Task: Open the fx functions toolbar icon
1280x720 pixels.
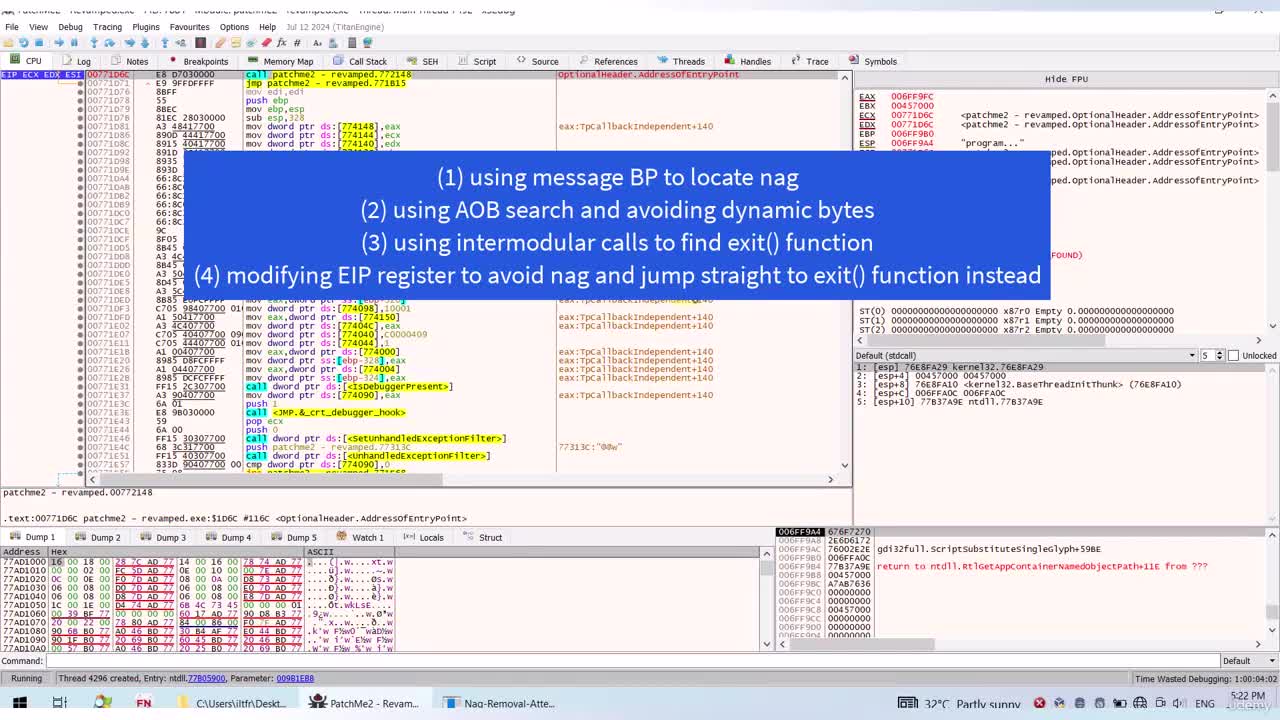Action: click(281, 43)
